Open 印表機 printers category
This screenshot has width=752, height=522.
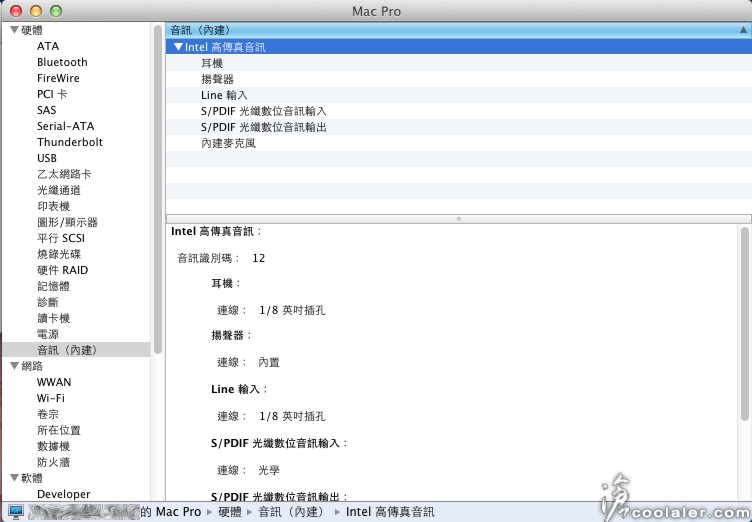pyautogui.click(x=53, y=206)
